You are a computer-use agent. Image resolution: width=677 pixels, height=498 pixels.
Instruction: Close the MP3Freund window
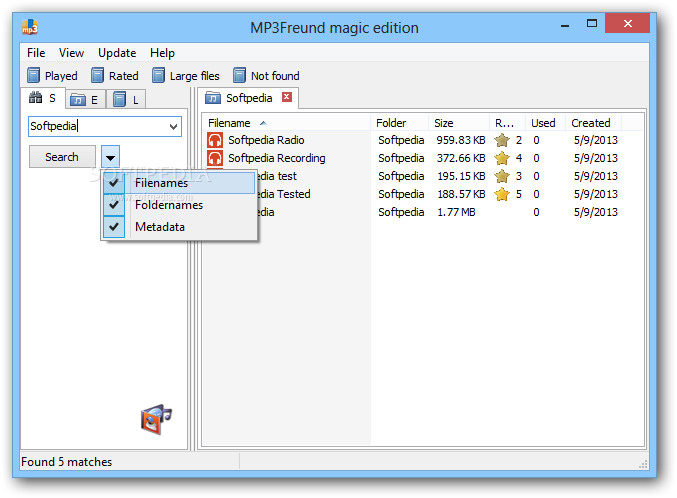point(627,23)
